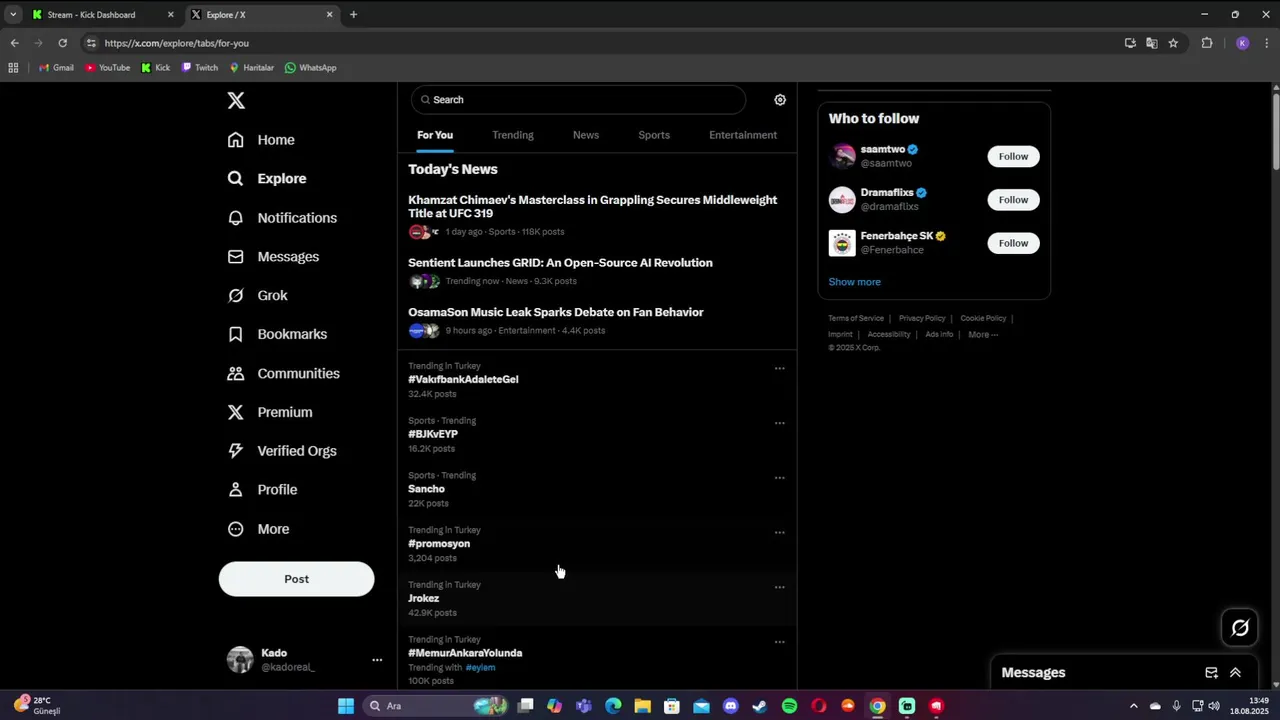The height and width of the screenshot is (720, 1280).
Task: Open saamtwo profile avatar
Action: [842, 156]
